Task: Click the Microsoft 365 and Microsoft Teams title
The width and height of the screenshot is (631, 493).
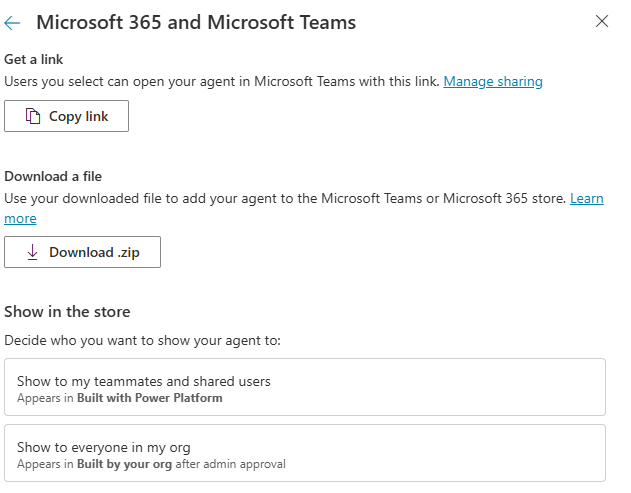Action: click(196, 23)
